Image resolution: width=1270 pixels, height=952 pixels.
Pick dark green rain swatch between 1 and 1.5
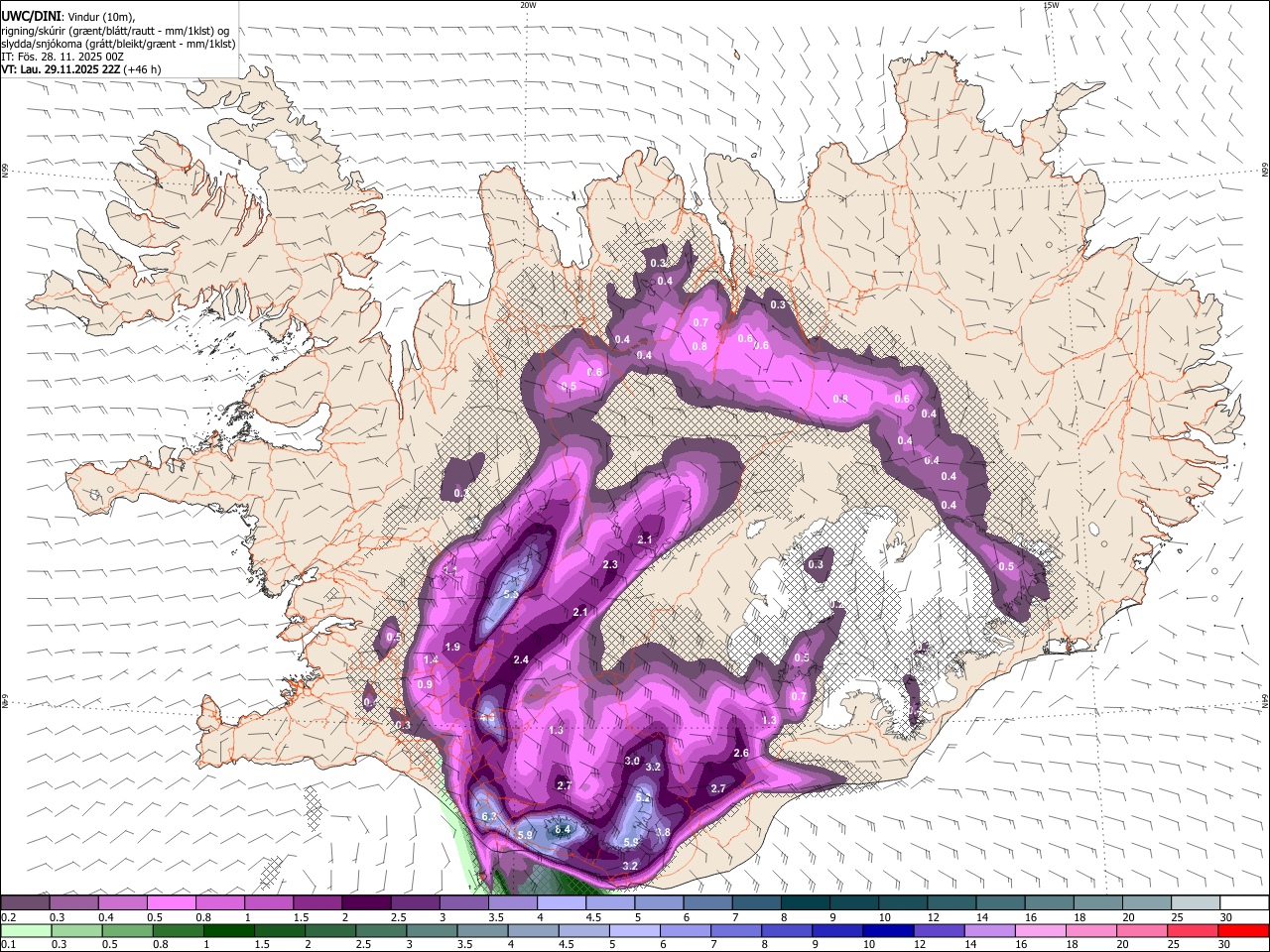coord(229,930)
